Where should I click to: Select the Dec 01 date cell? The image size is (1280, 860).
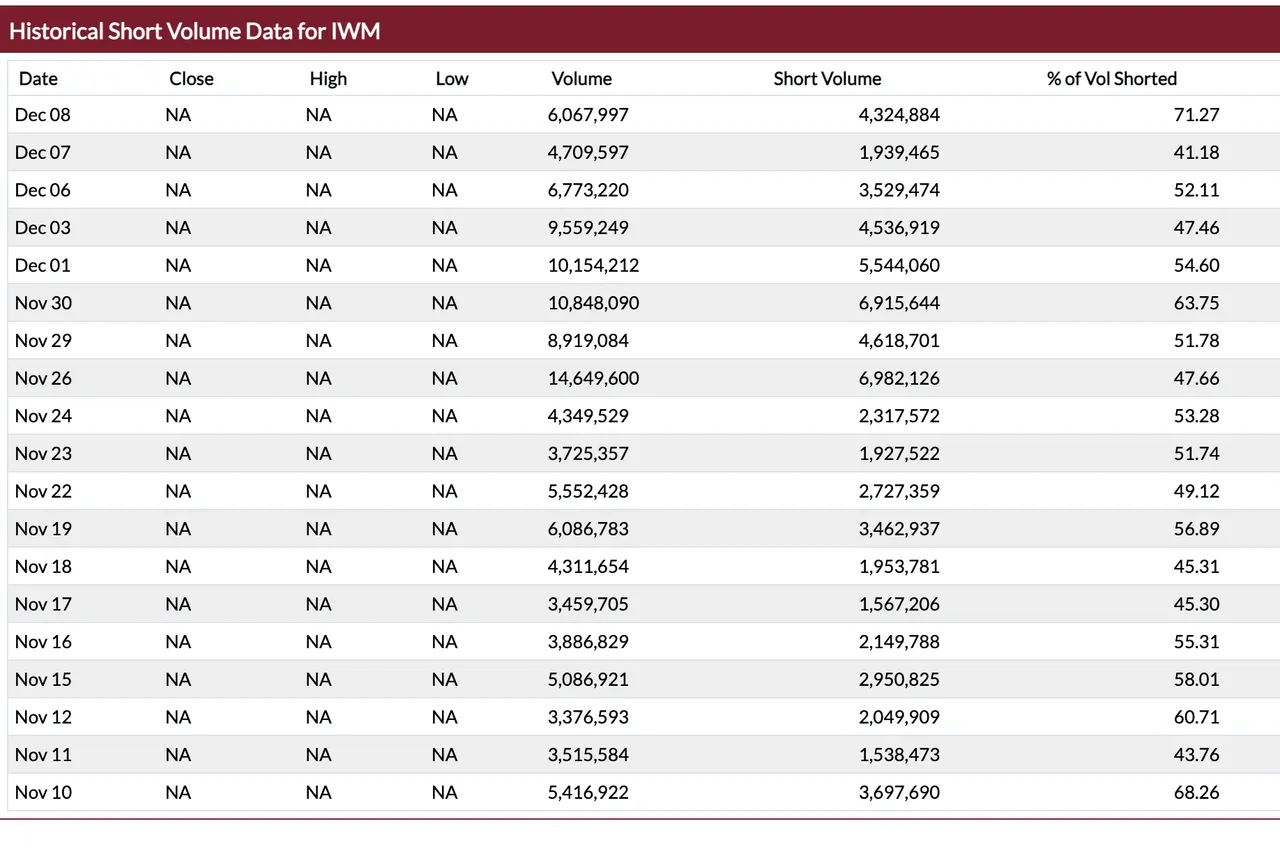coord(43,266)
